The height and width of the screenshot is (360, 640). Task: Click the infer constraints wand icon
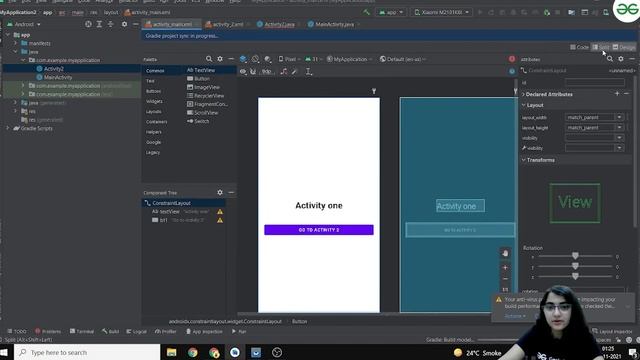click(294, 71)
